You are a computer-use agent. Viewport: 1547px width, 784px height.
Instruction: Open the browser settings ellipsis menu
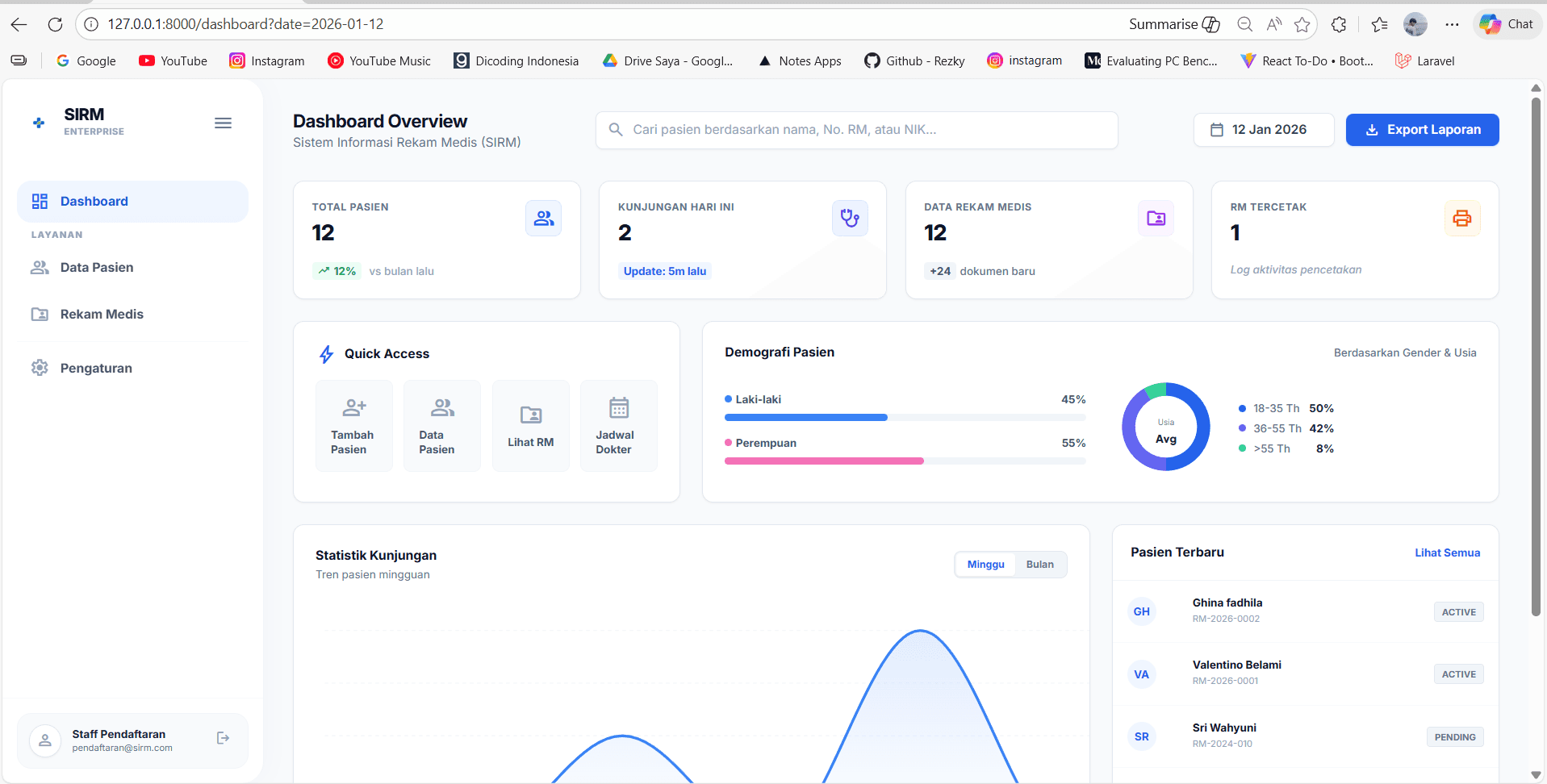pos(1452,24)
